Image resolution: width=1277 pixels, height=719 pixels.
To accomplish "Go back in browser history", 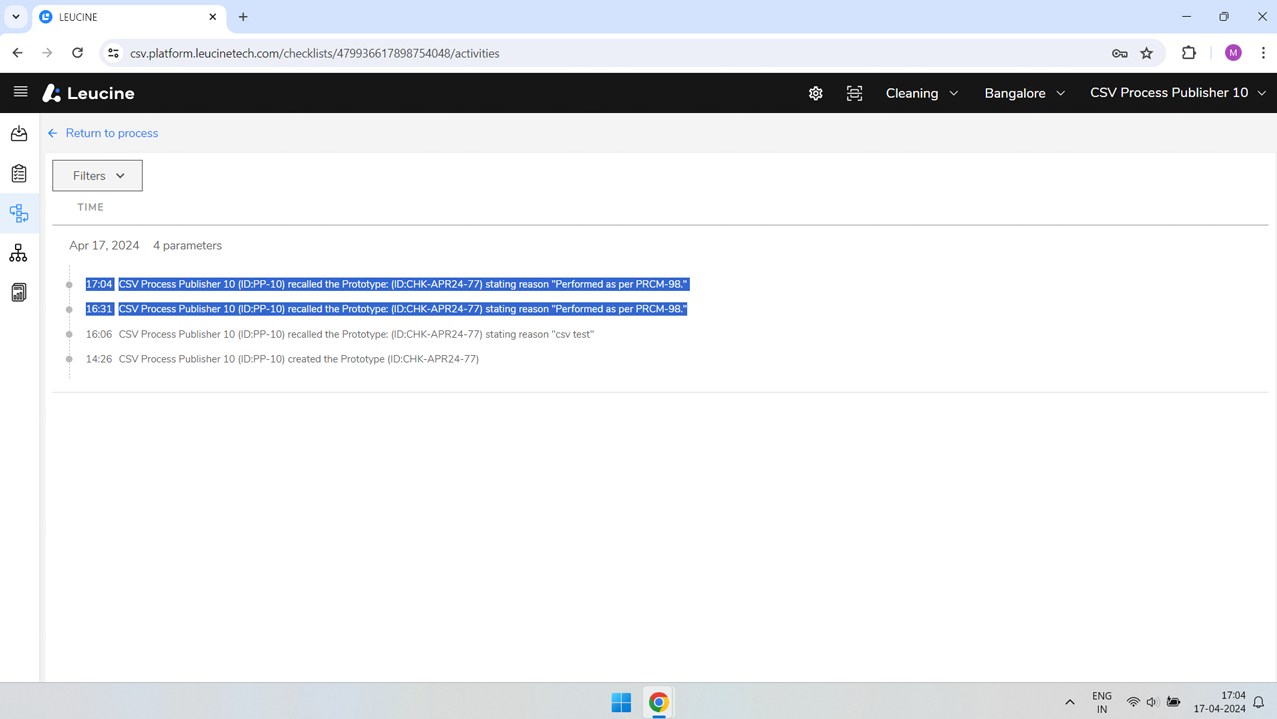I will tap(18, 53).
